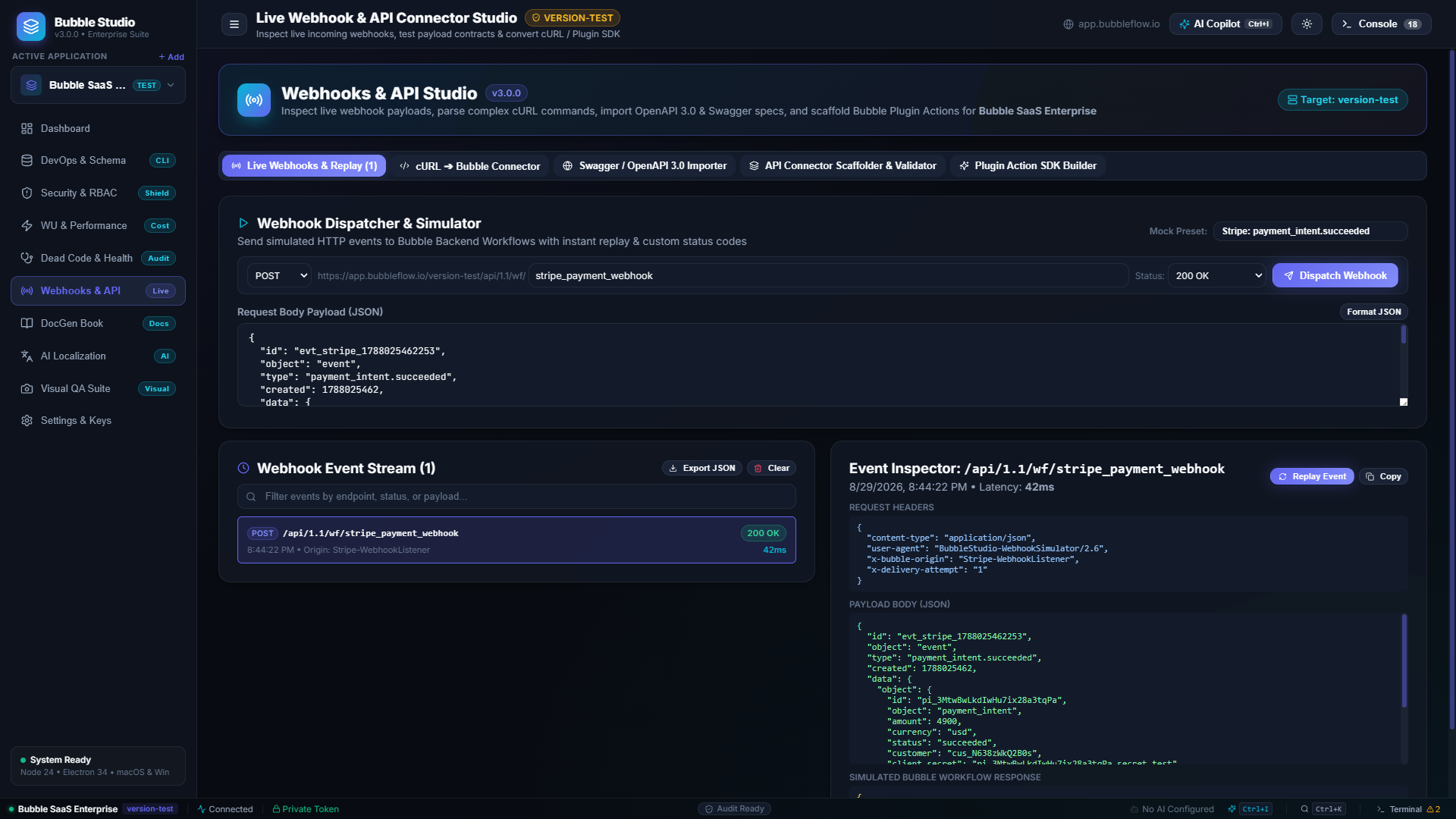Click the DevOps & Schema database icon

pos(27,161)
